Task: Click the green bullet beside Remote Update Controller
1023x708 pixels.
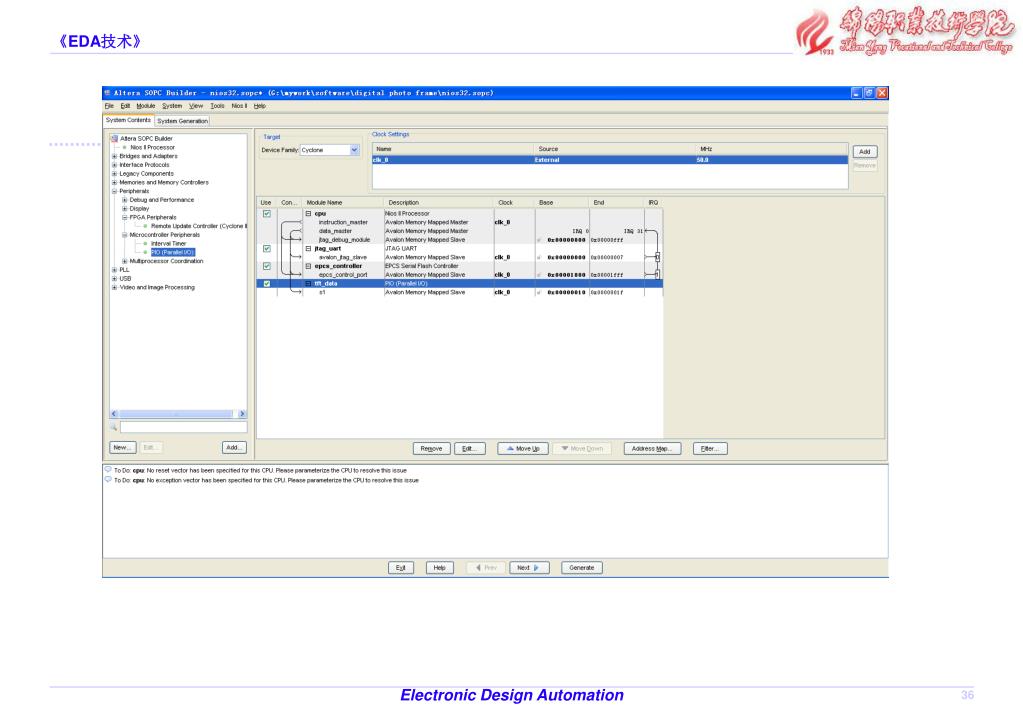Action: pos(145,226)
